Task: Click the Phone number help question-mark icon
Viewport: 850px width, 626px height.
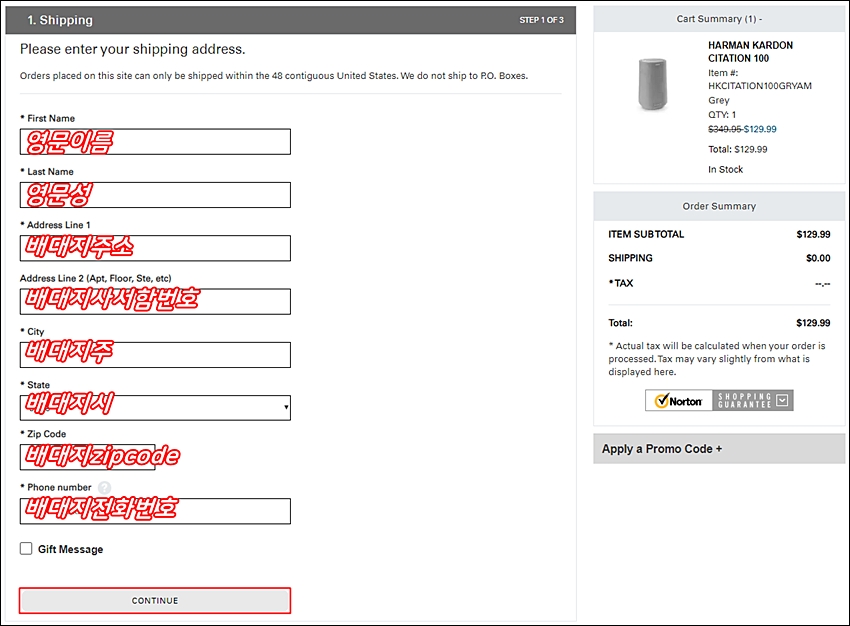Action: tap(105, 488)
